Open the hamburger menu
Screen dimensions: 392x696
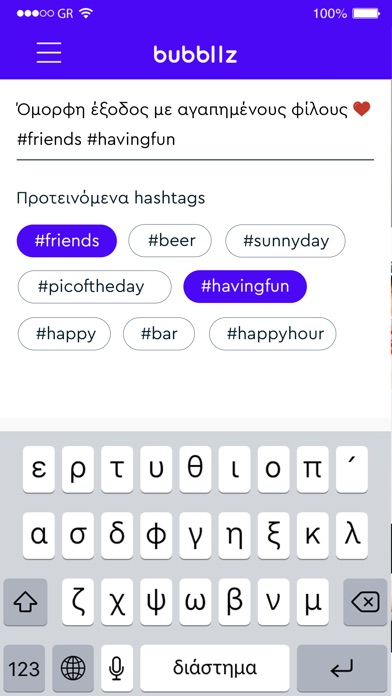pyautogui.click(x=49, y=53)
